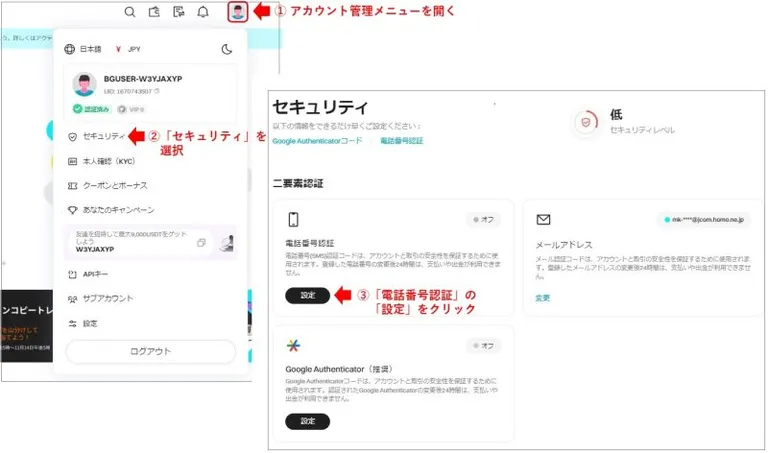The image size is (768, 453).
Task: Open APIキー menu item
Action: pyautogui.click(x=95, y=274)
